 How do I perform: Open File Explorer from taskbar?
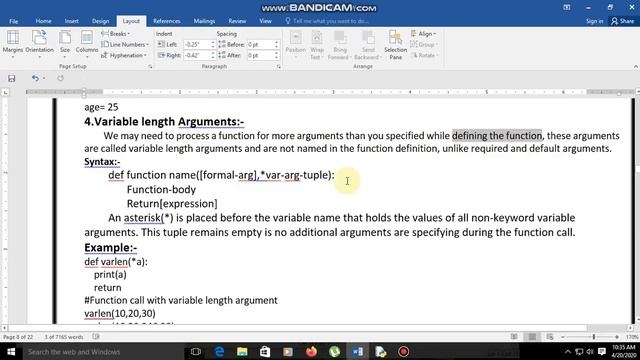point(242,351)
